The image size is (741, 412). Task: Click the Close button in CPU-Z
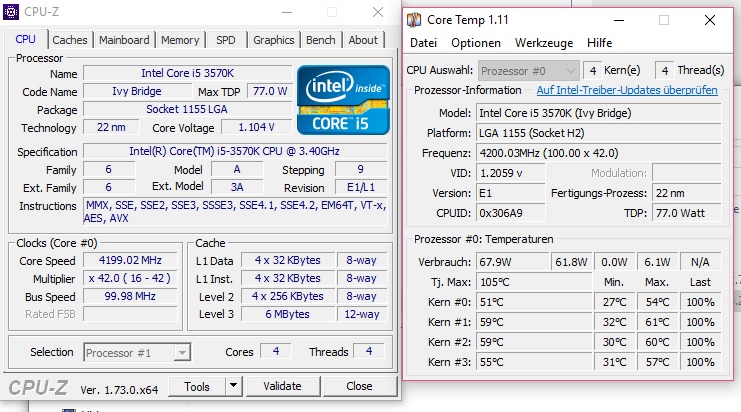360,386
